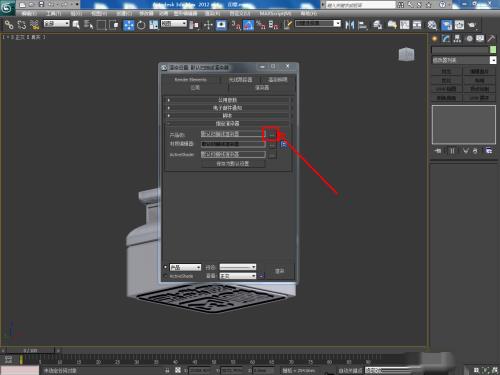Viewport: 500px width, 375px height.
Task: Toggle the Percent Snap button
Action: [261, 25]
